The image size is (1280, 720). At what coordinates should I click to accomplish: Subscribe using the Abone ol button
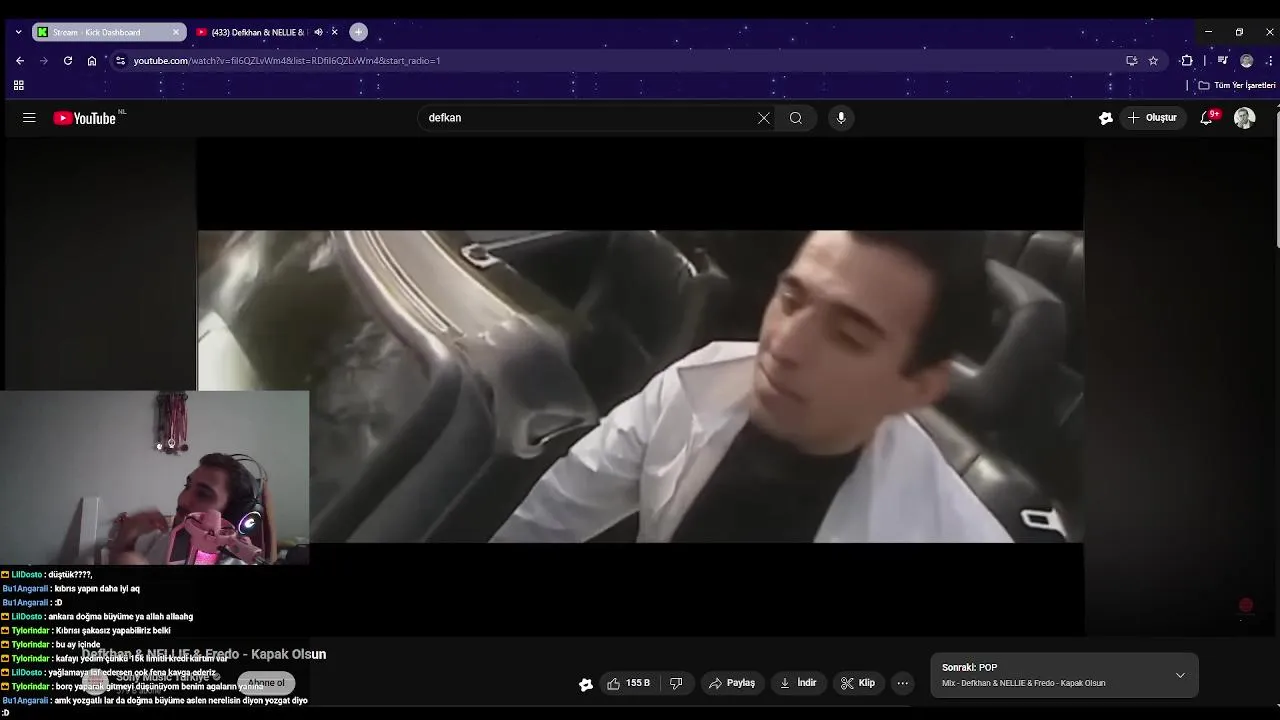tap(266, 683)
